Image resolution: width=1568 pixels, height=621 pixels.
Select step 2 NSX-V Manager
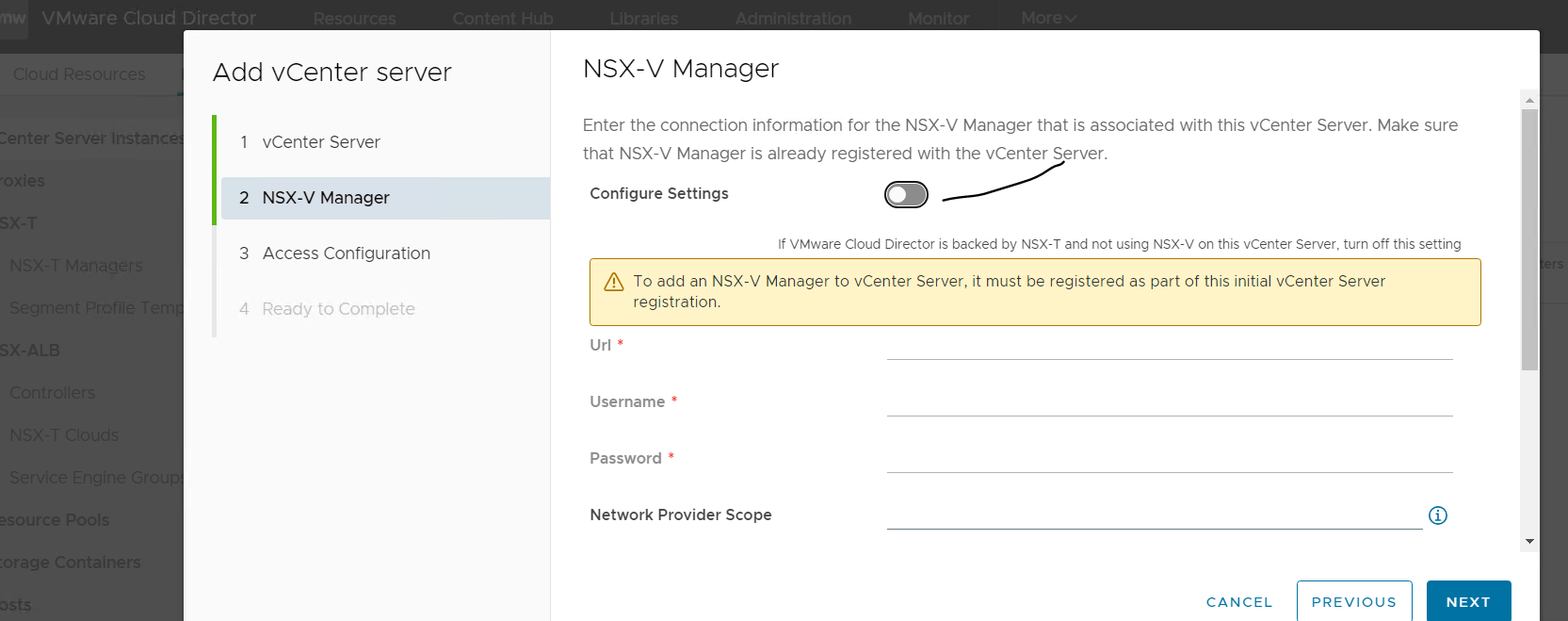click(x=385, y=198)
